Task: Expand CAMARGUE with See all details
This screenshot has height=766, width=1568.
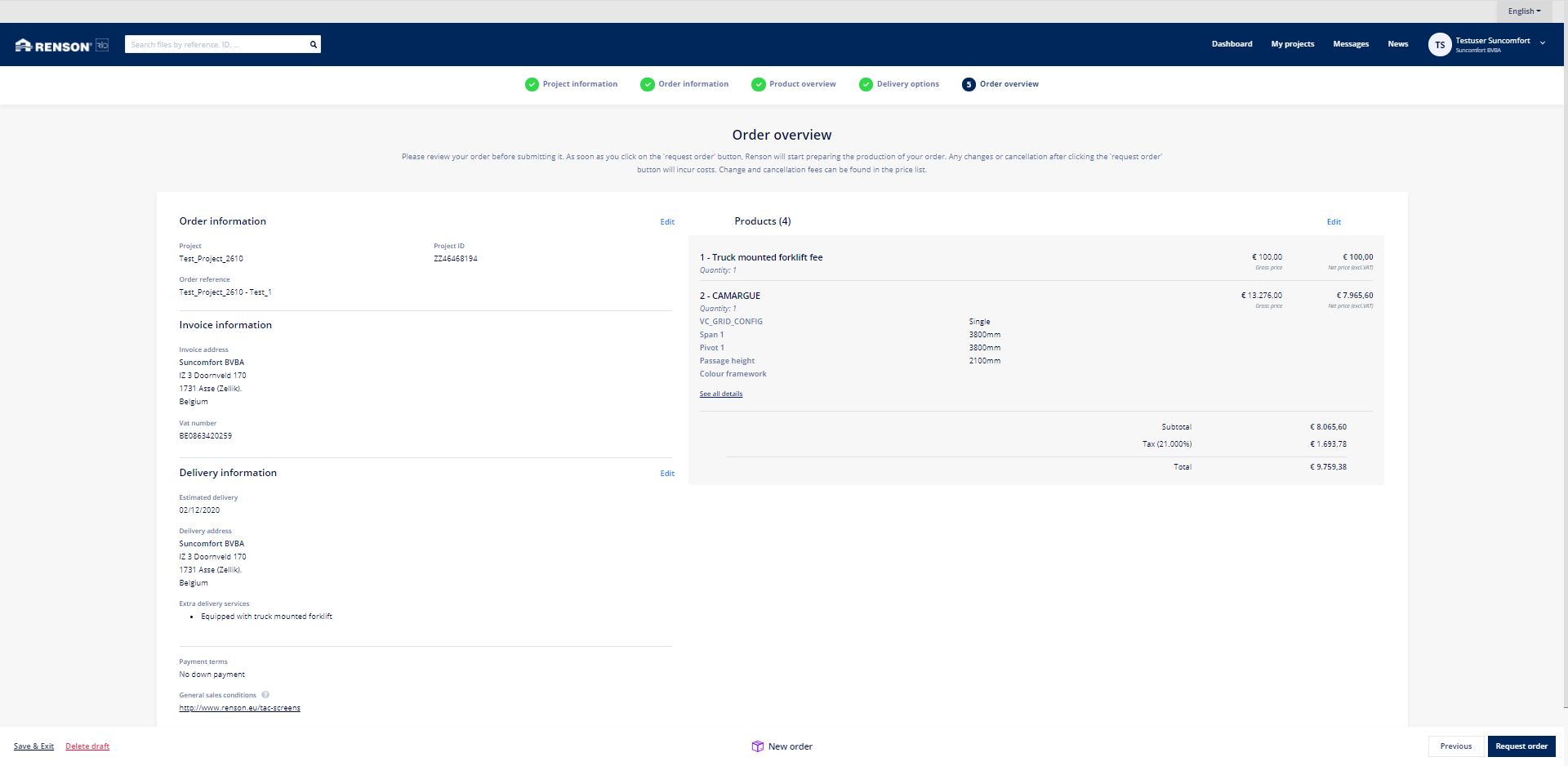Action: tap(720, 394)
